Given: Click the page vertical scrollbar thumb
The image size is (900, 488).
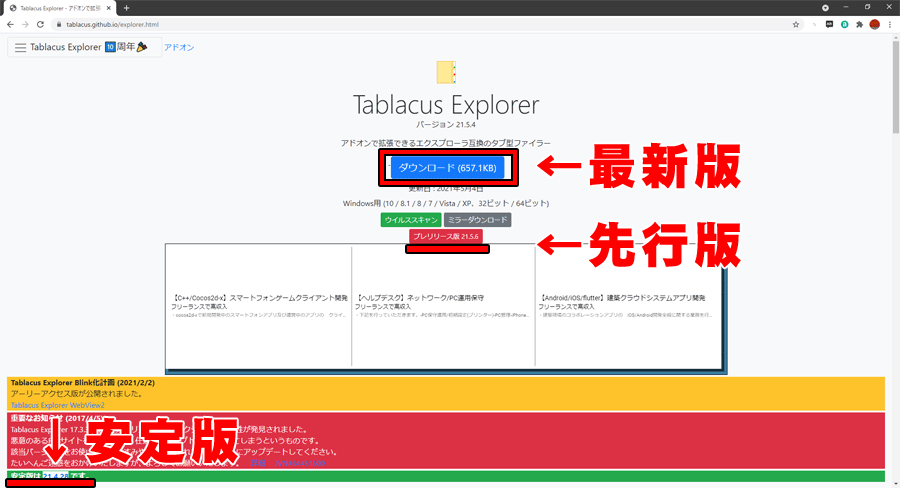Looking at the screenshot, I should pyautogui.click(x=896, y=87).
